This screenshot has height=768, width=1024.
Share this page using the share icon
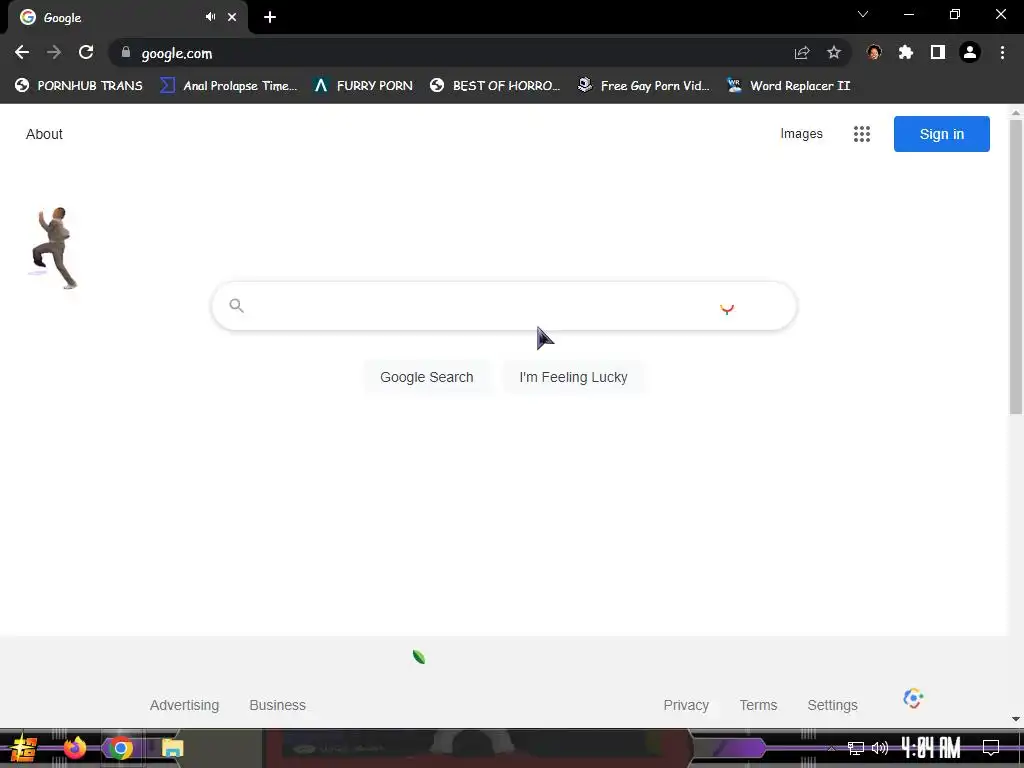tap(802, 53)
